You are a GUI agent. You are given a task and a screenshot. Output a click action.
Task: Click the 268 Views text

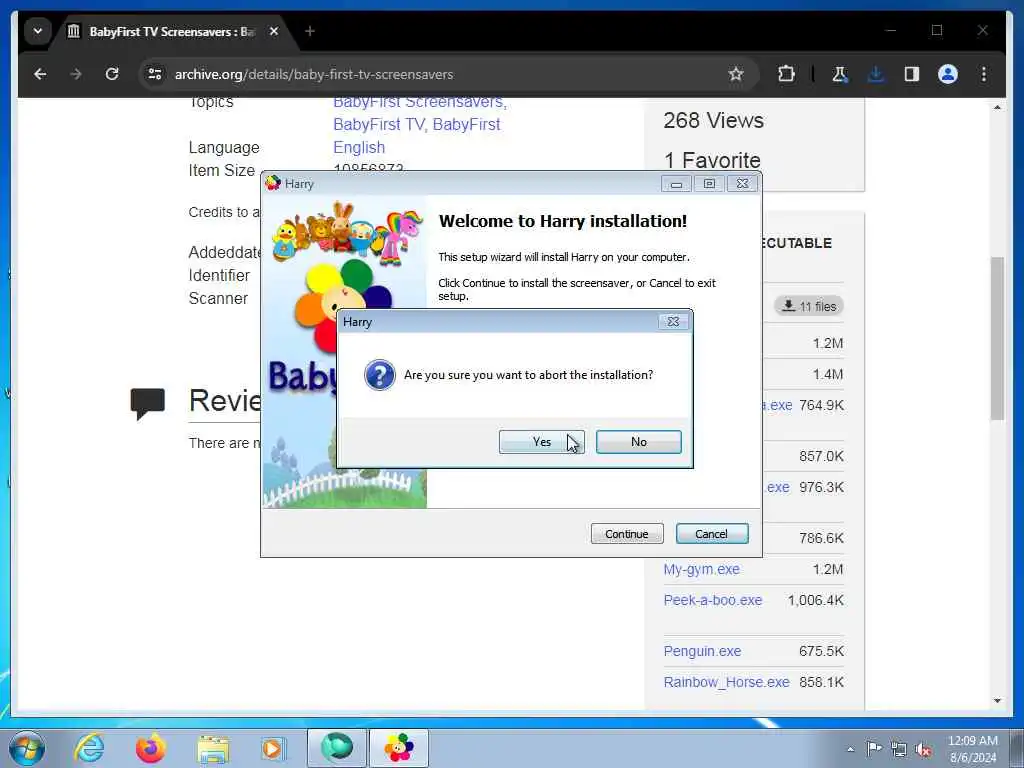(713, 120)
